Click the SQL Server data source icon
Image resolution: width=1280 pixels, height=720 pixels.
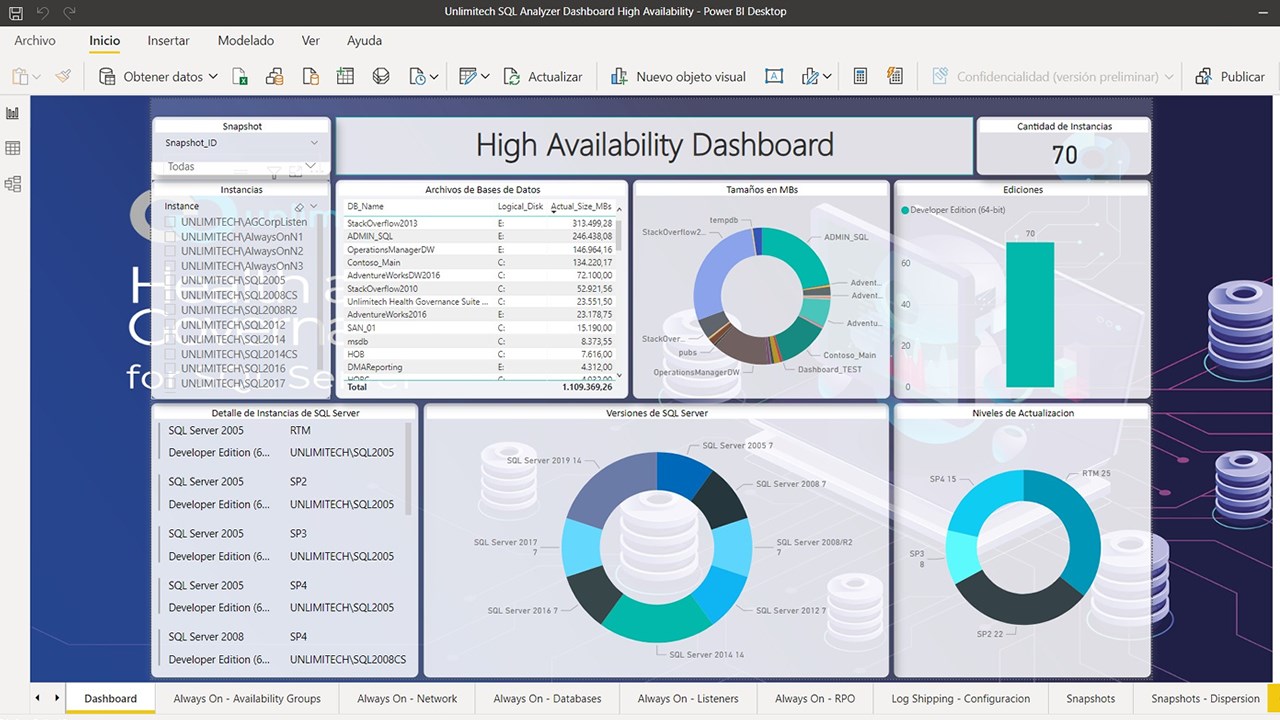[x=310, y=76]
